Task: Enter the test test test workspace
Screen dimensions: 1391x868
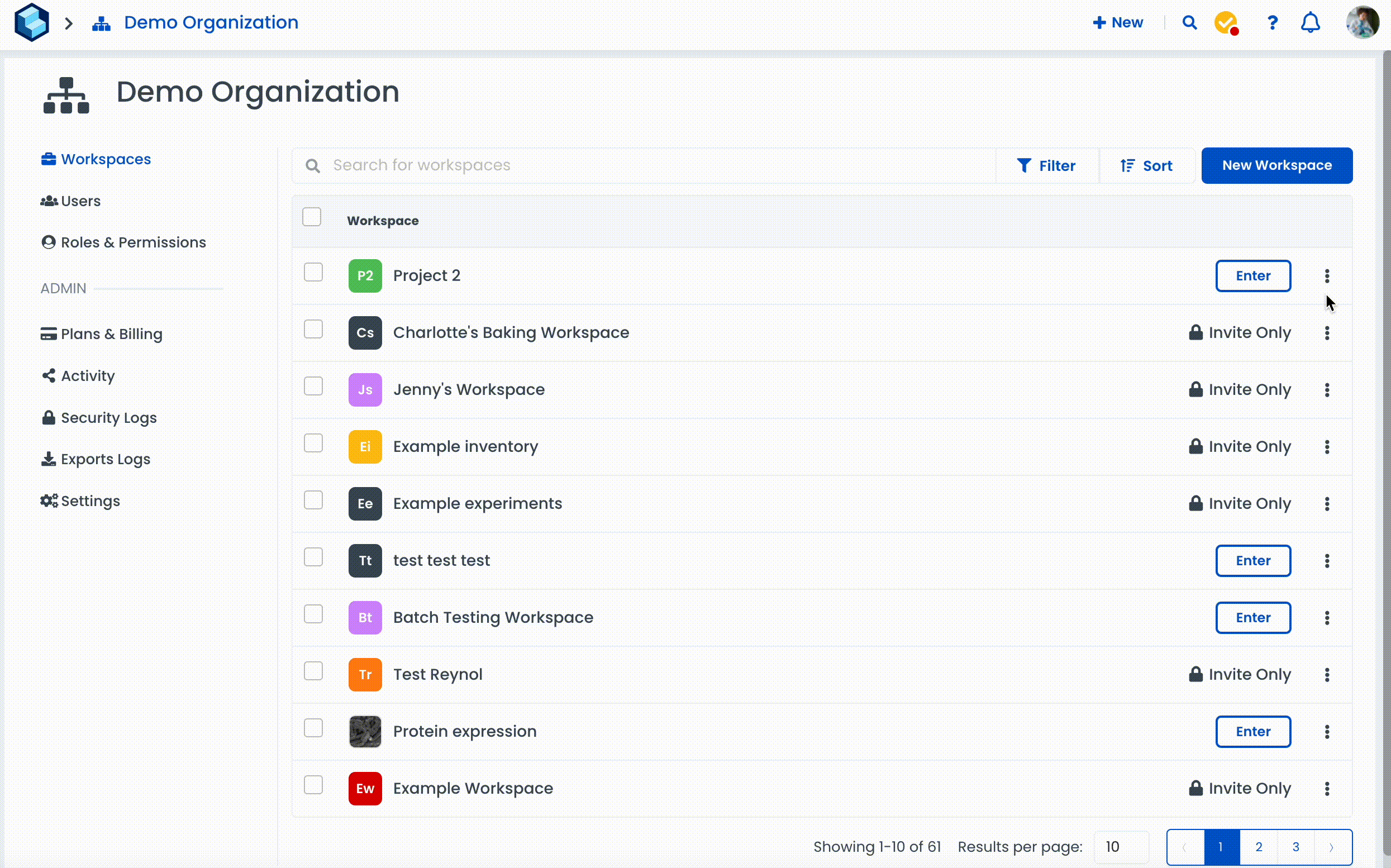Action: [x=1252, y=561]
